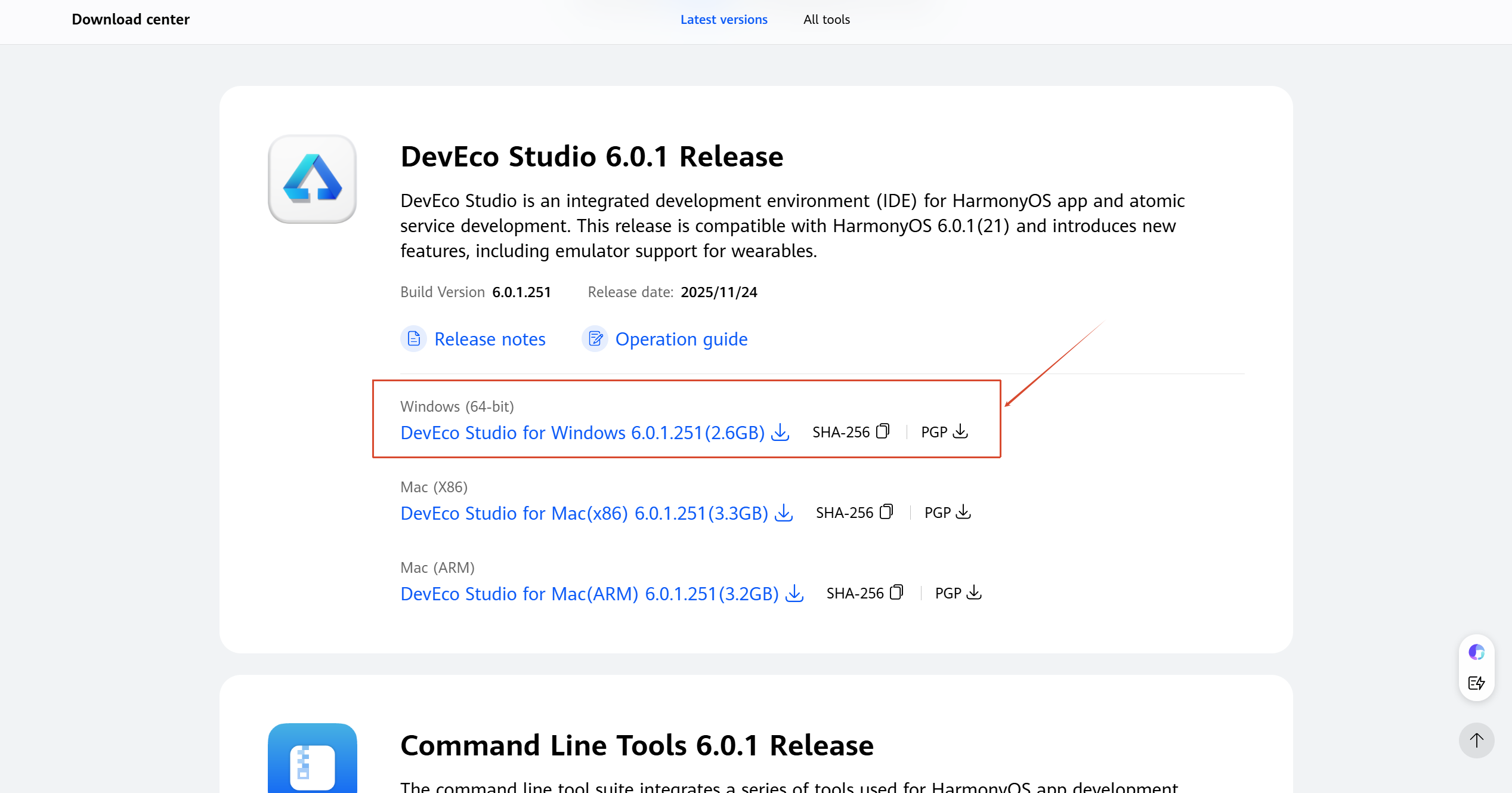Click the DevEco Studio app logo
The height and width of the screenshot is (793, 1512).
tap(312, 179)
